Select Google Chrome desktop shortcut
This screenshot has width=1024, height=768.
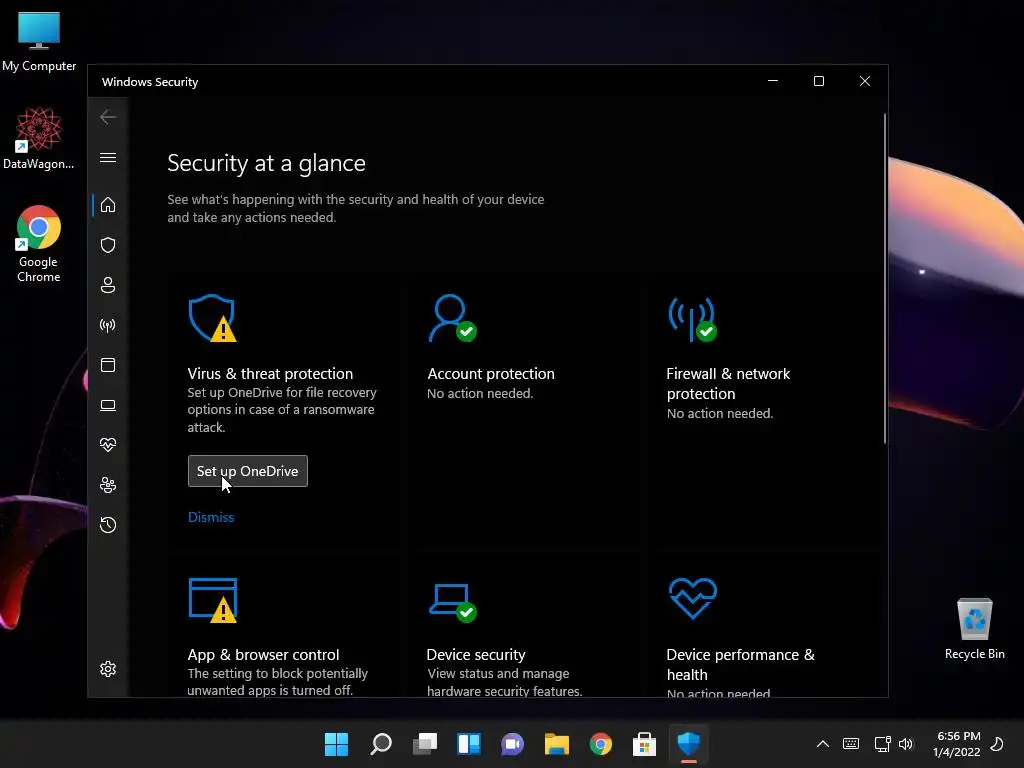39,244
